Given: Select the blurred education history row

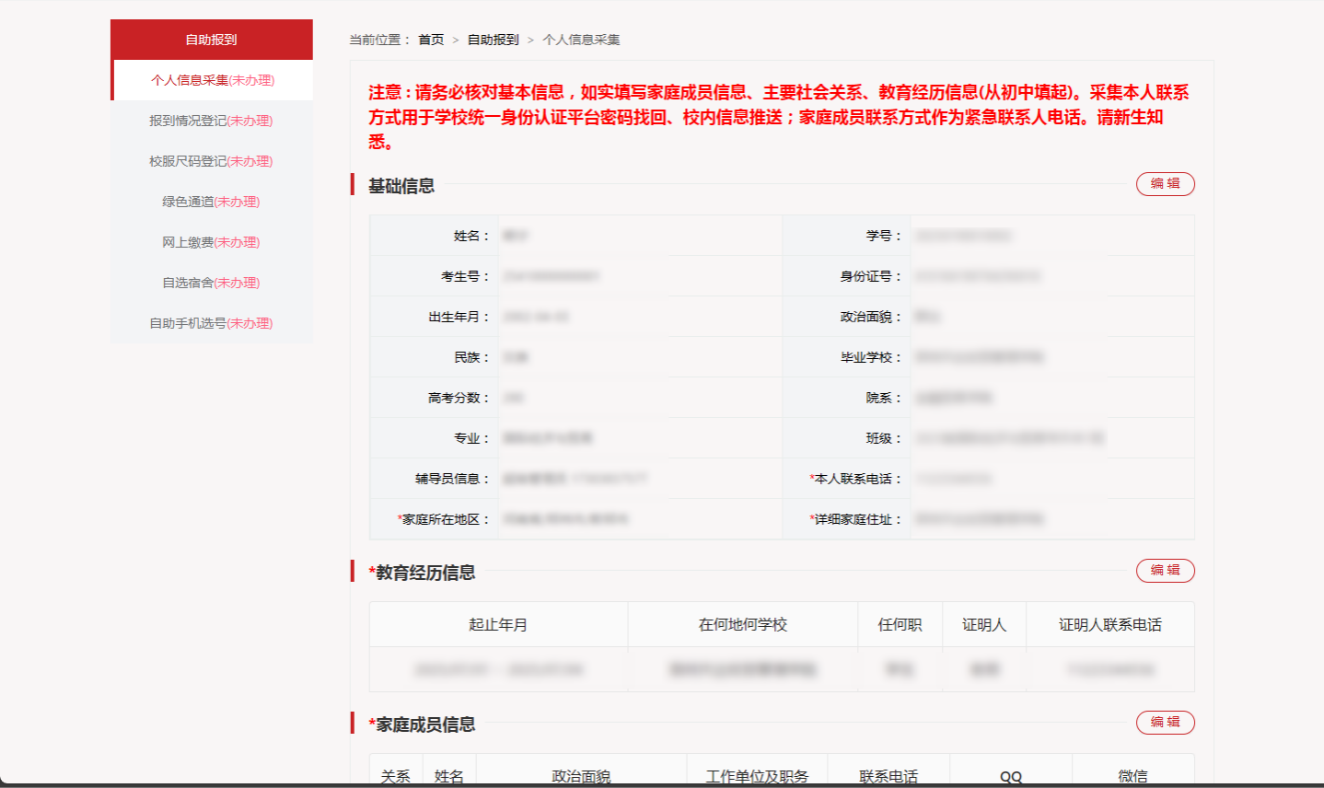Looking at the screenshot, I should 781,669.
